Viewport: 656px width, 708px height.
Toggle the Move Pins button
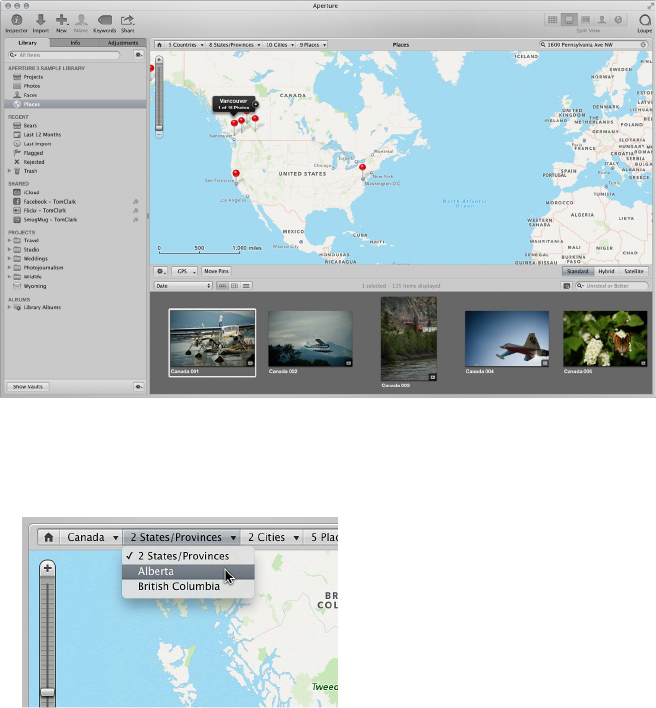[x=216, y=271]
